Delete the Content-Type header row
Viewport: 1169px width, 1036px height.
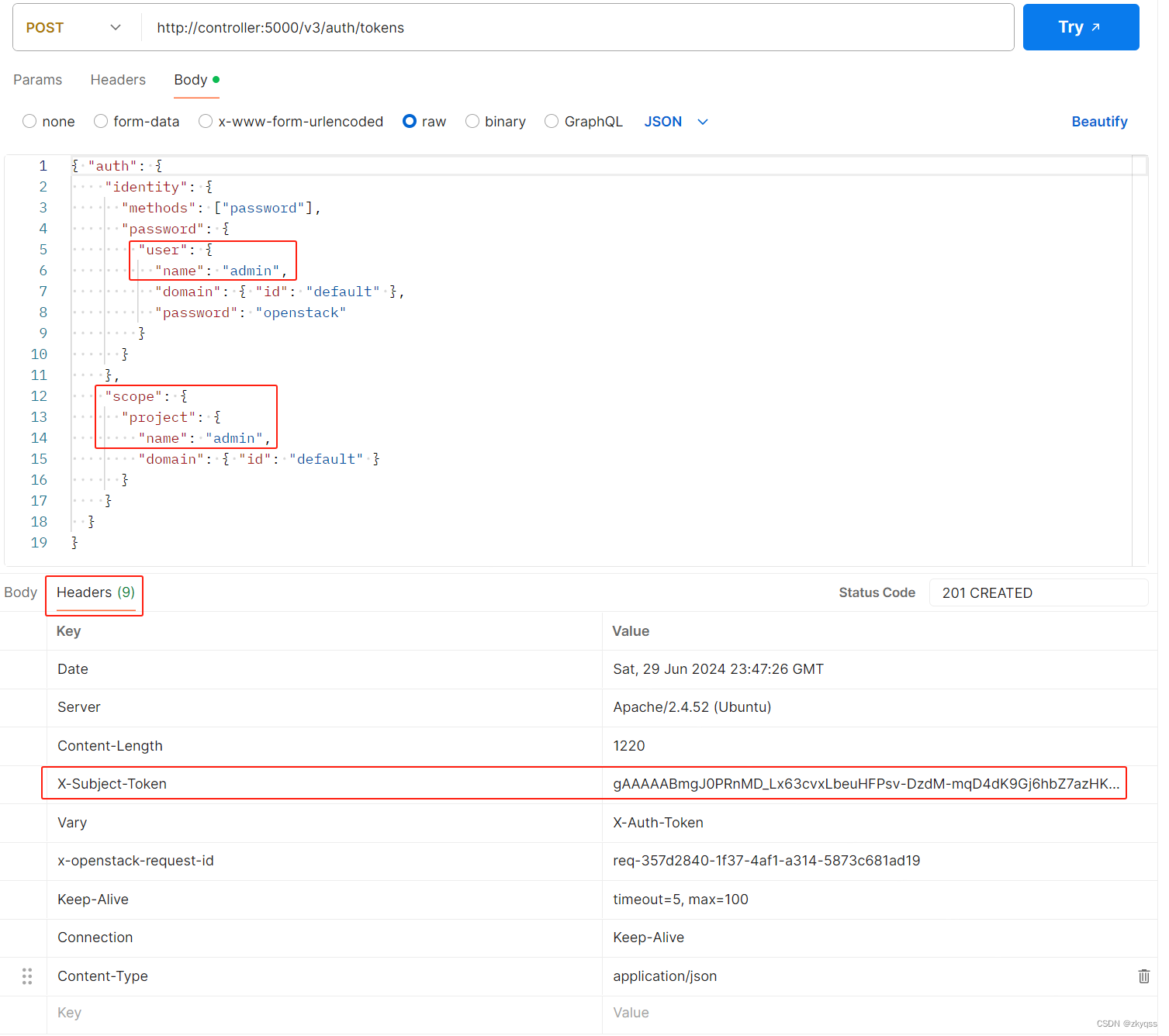[x=1144, y=976]
